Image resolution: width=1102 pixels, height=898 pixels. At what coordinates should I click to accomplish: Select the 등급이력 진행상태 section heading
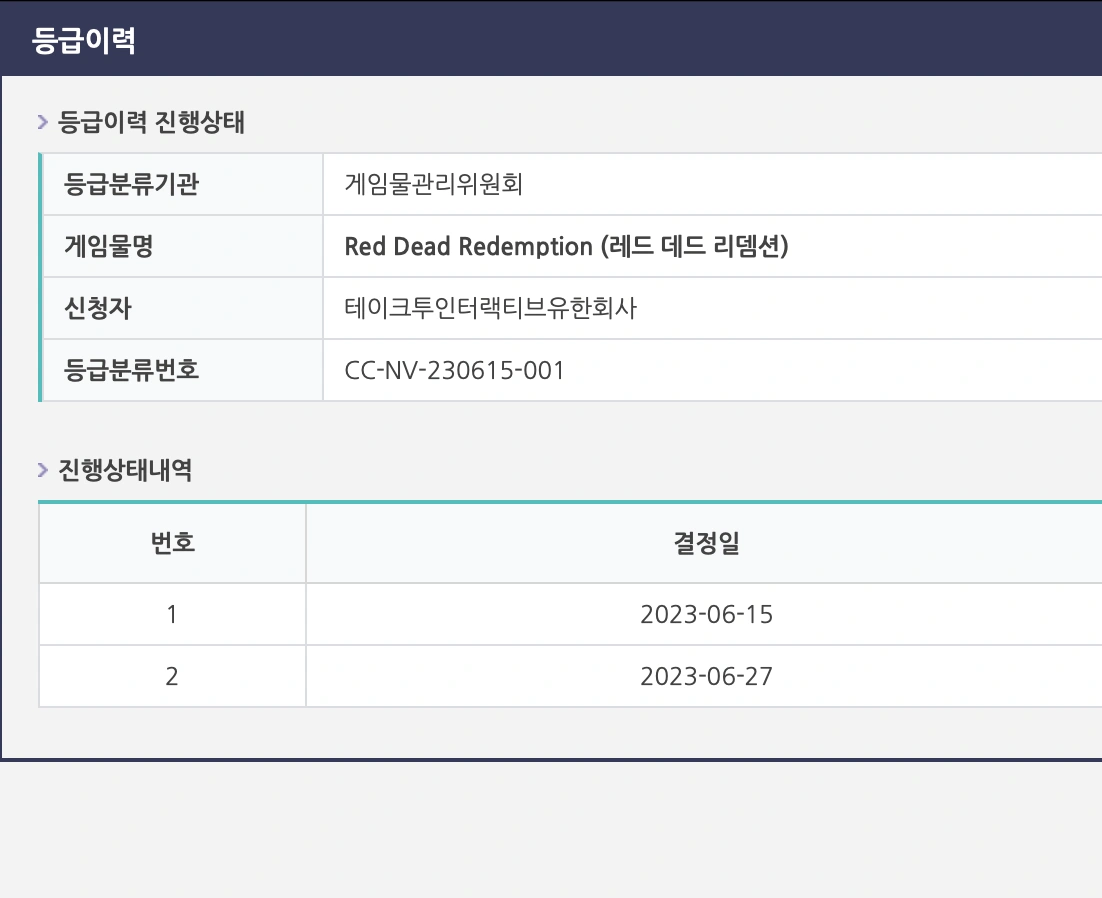(x=151, y=122)
